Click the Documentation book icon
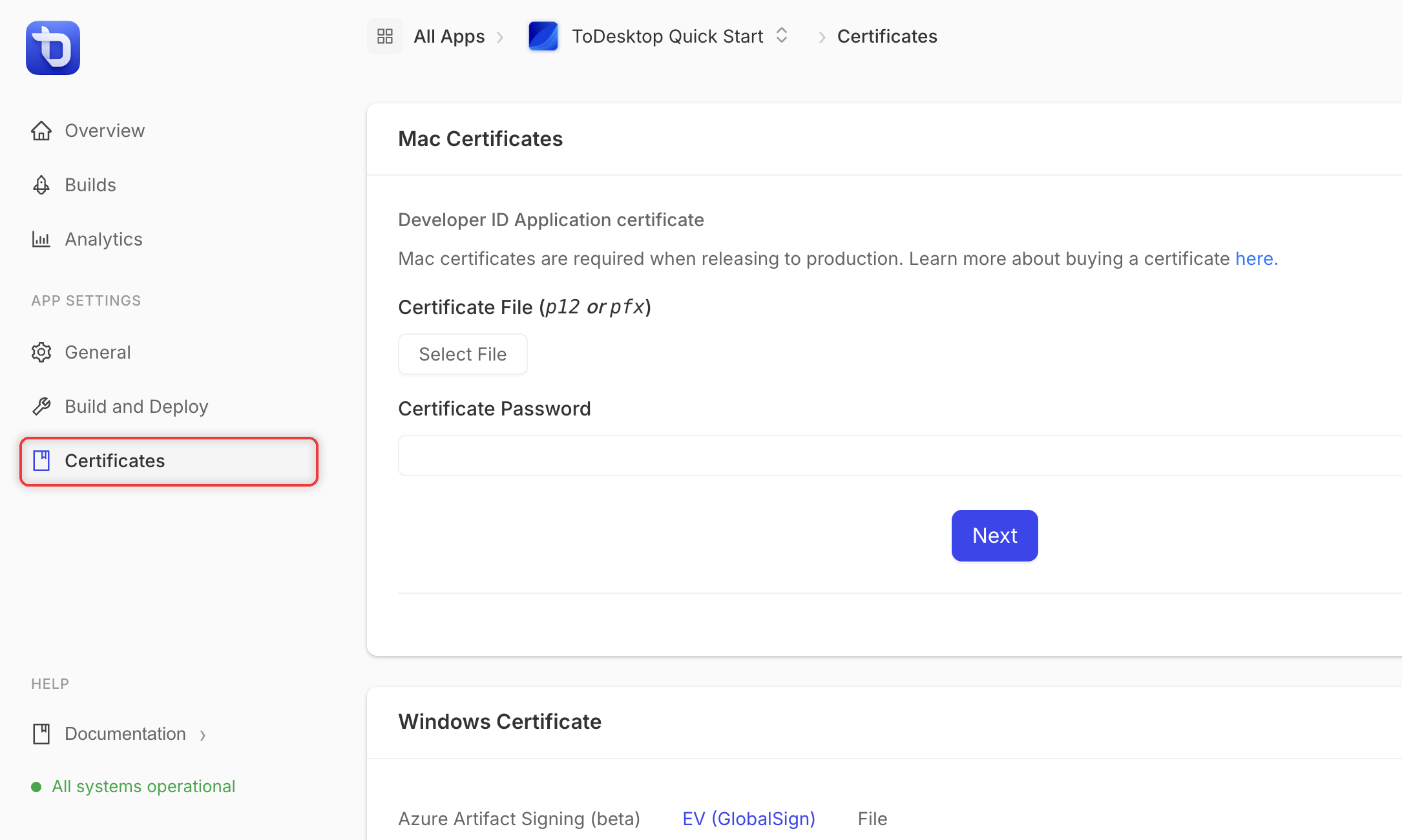Screen dimensions: 1402x840 tap(41, 734)
